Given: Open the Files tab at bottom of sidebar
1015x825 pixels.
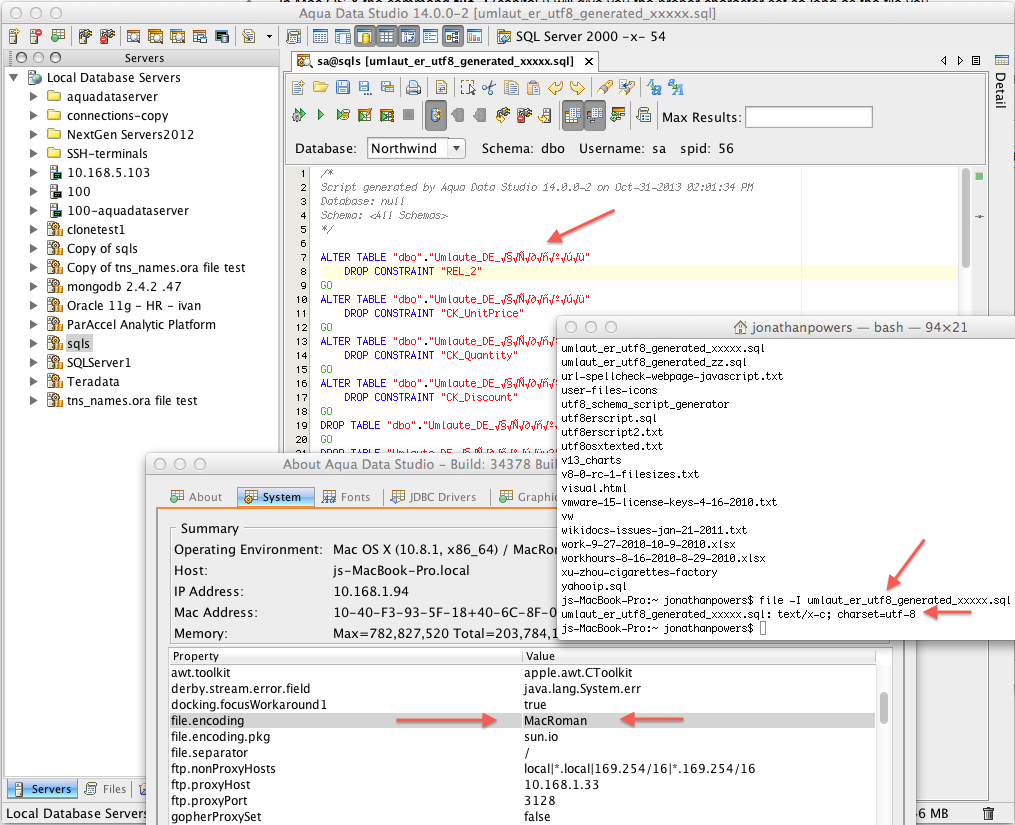Looking at the screenshot, I should point(106,789).
